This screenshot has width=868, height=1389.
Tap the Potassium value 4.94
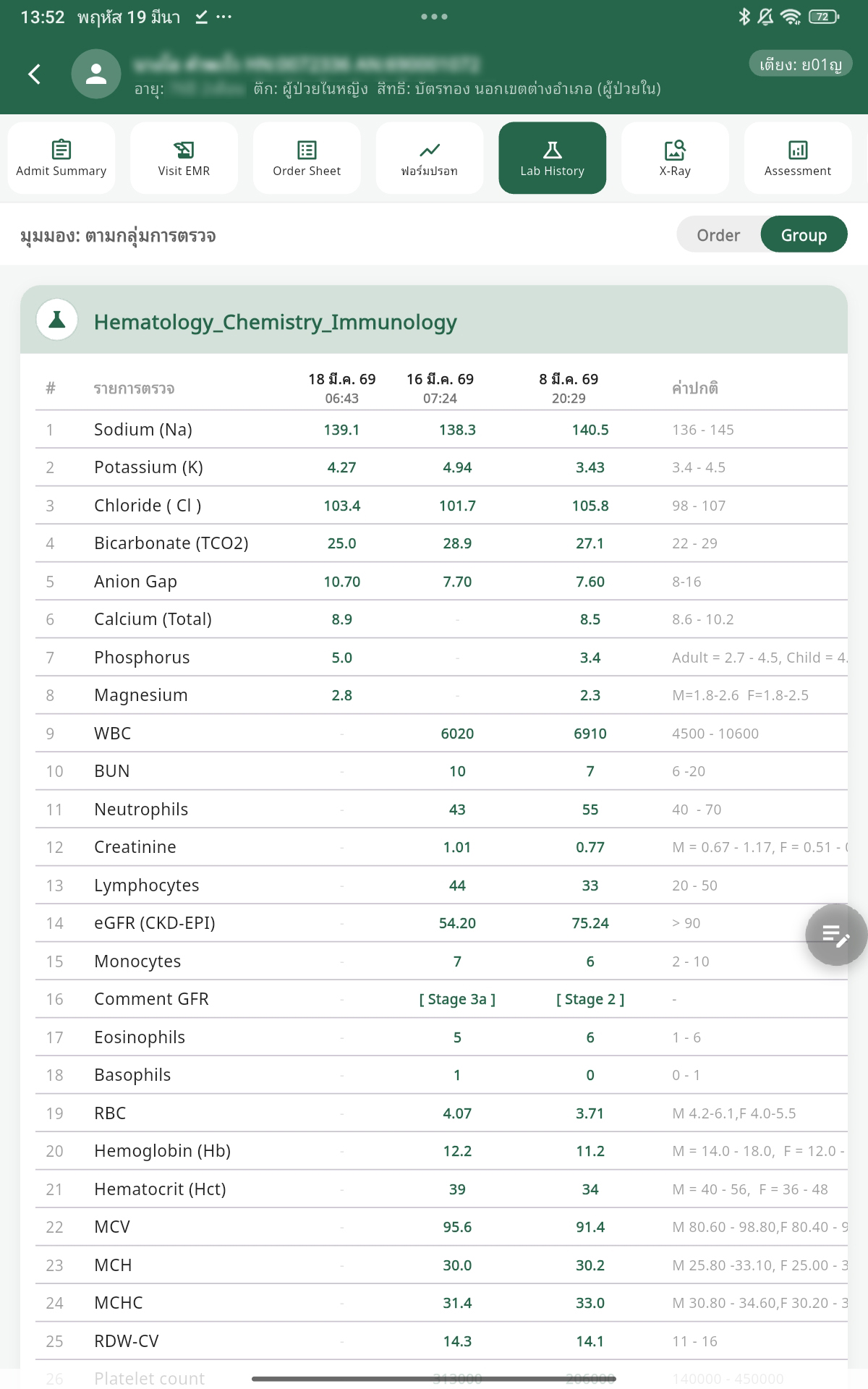[457, 467]
